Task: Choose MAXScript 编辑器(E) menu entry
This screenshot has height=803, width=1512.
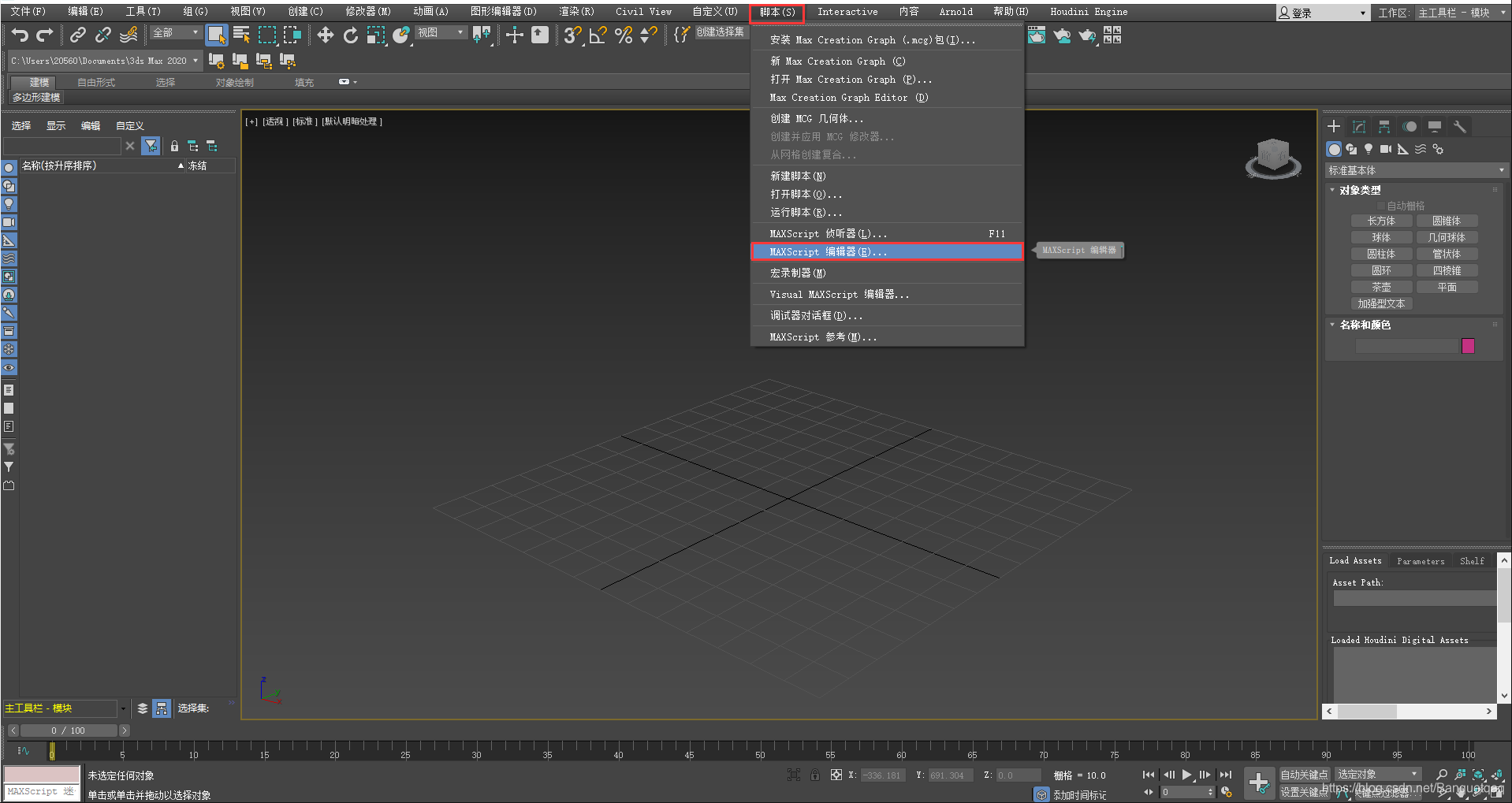Action: click(887, 251)
